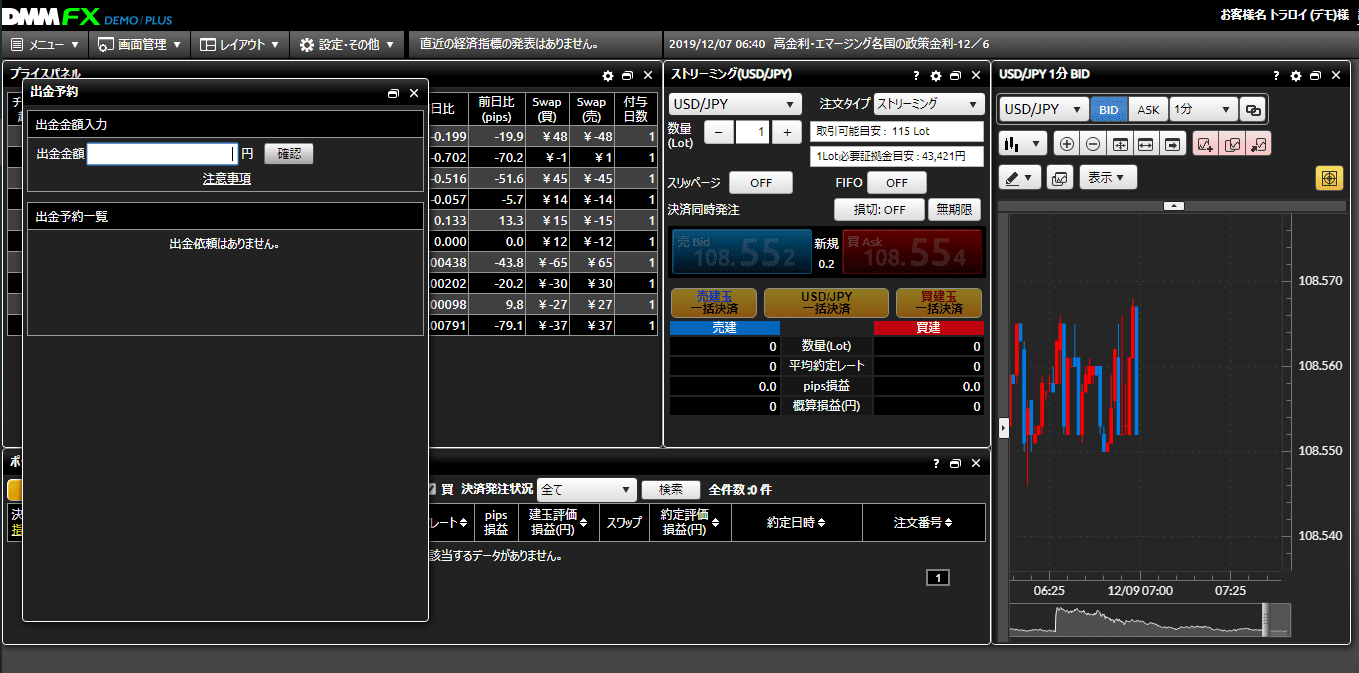
Task: Click the 出金金額 input field
Action: click(x=160, y=154)
